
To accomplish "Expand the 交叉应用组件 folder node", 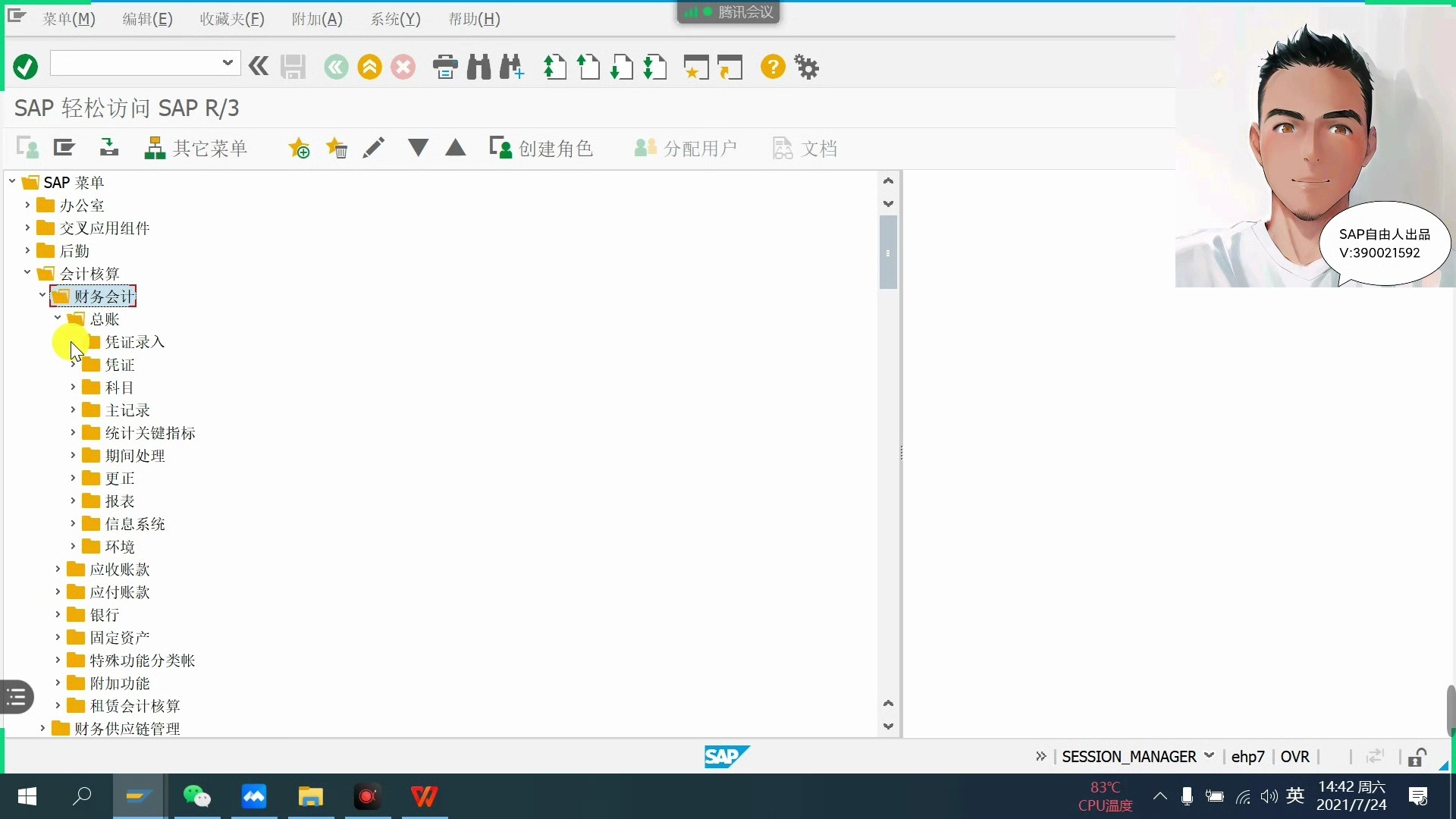I will 27,227.
